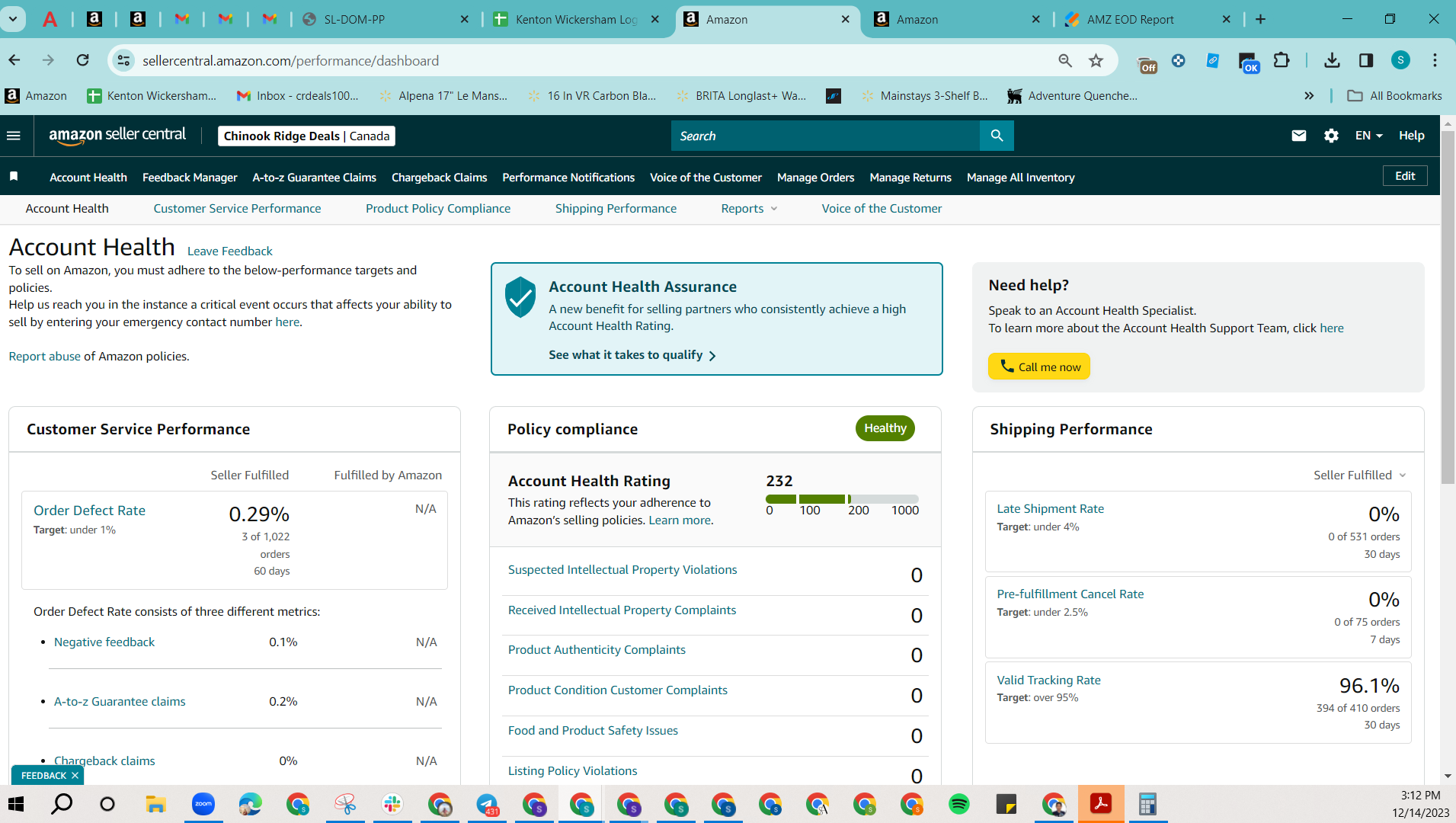1456x823 pixels.
Task: View site information icon in address bar
Action: tap(123, 60)
